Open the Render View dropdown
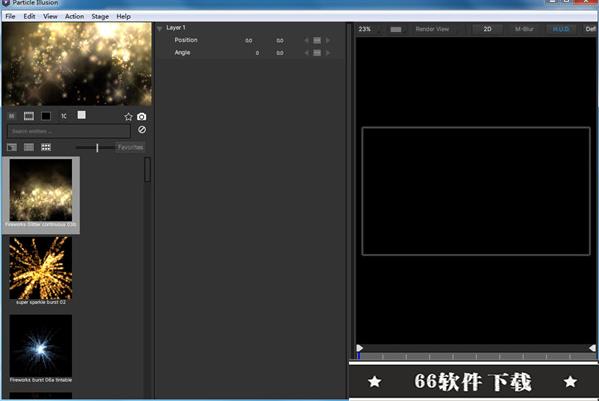 (432, 29)
